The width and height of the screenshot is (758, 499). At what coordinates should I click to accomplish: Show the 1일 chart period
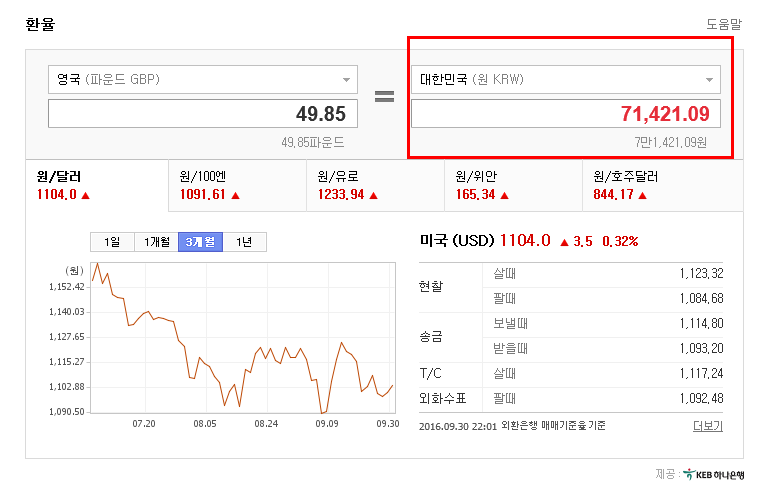click(112, 242)
